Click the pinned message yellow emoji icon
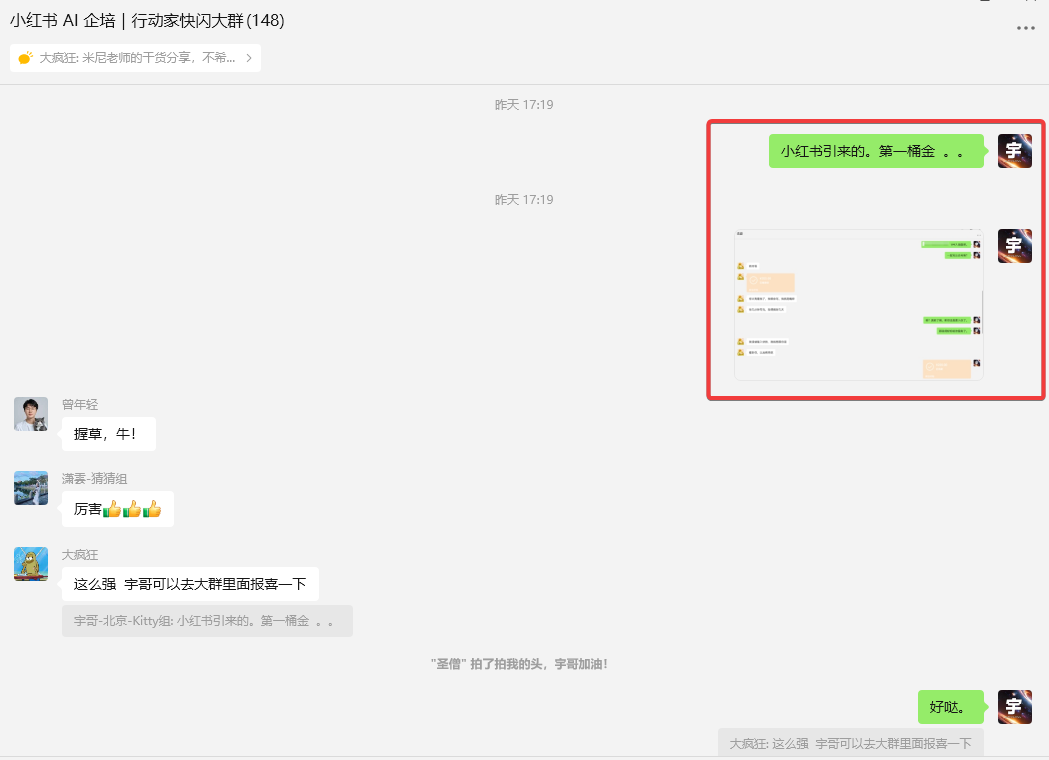 (x=25, y=58)
